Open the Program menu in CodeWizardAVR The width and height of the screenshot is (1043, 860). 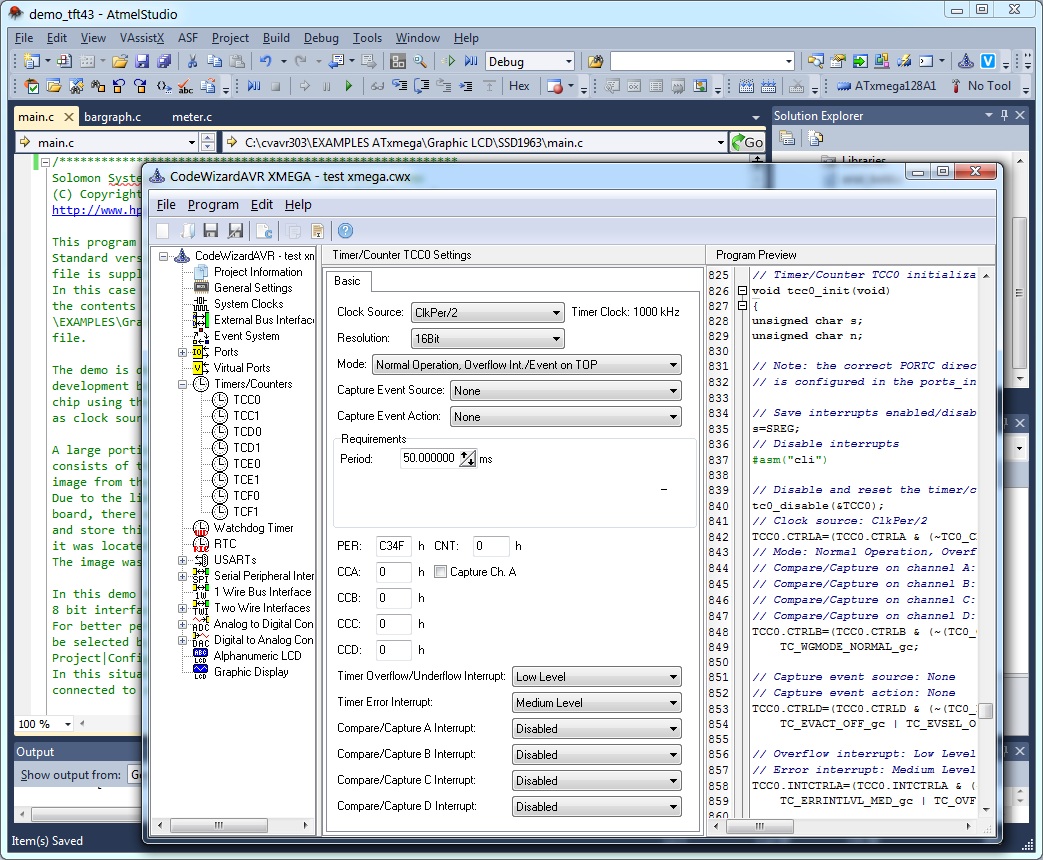213,204
